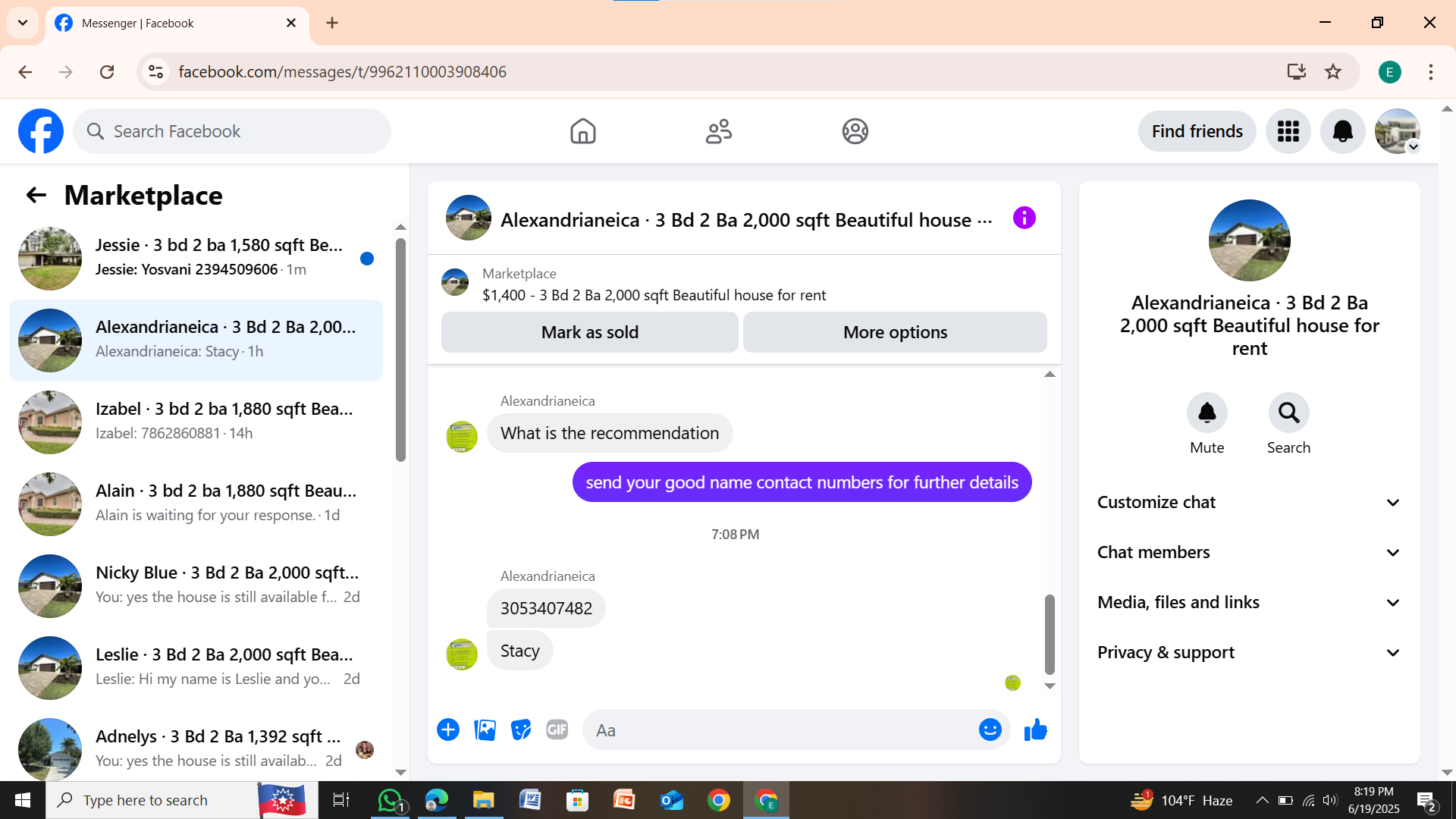Focus the message text box
Image resolution: width=1456 pixels, height=819 pixels.
click(x=781, y=730)
